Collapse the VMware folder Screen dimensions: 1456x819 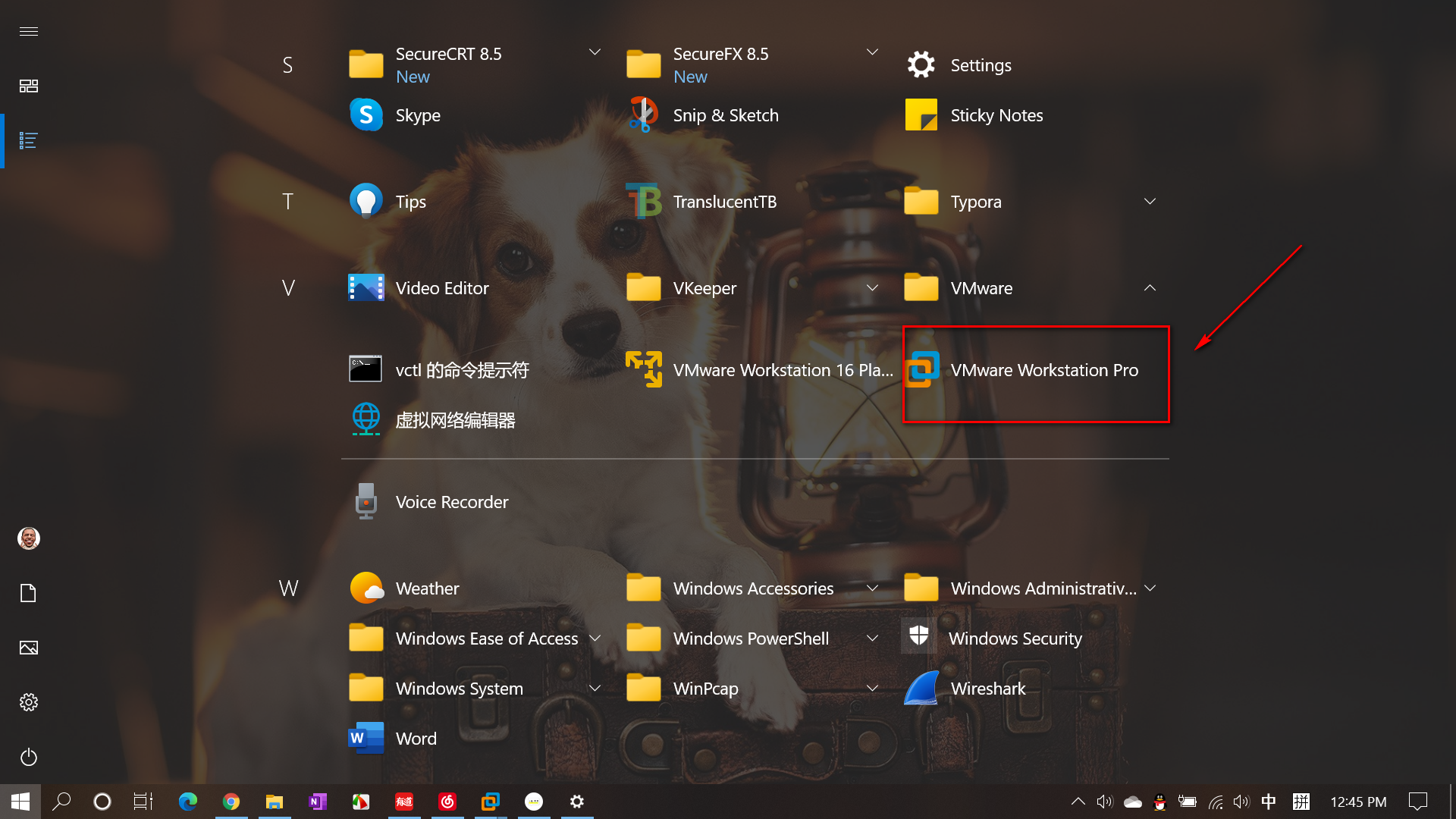coord(1150,288)
